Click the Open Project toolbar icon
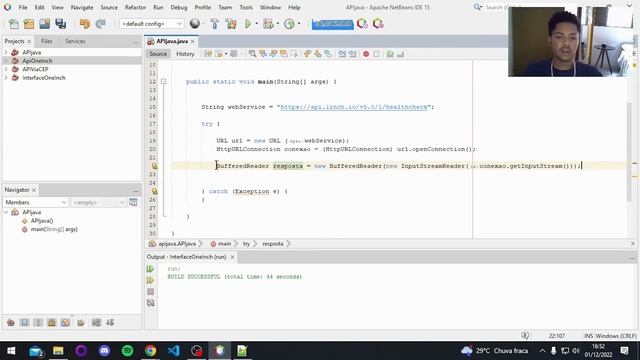Image resolution: width=640 pixels, height=360 pixels. [x=44, y=24]
